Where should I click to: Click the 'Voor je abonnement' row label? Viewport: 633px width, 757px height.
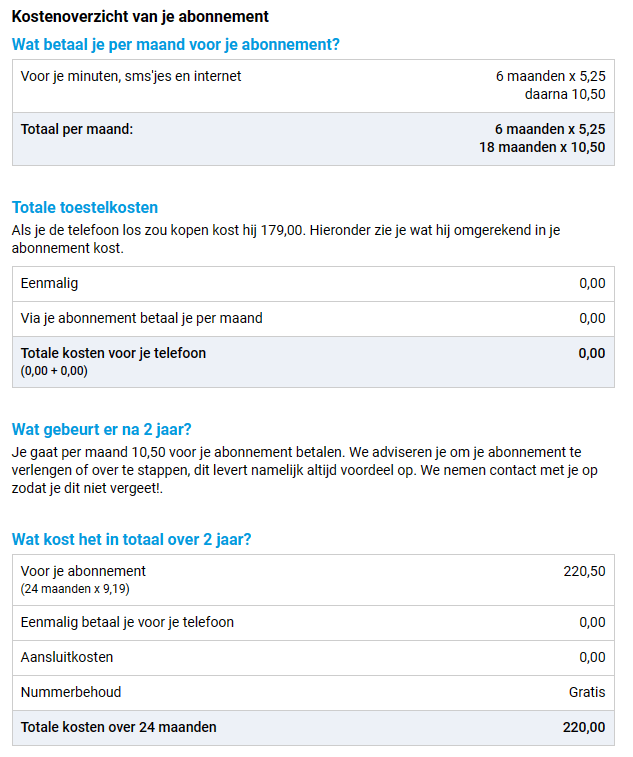[83, 571]
